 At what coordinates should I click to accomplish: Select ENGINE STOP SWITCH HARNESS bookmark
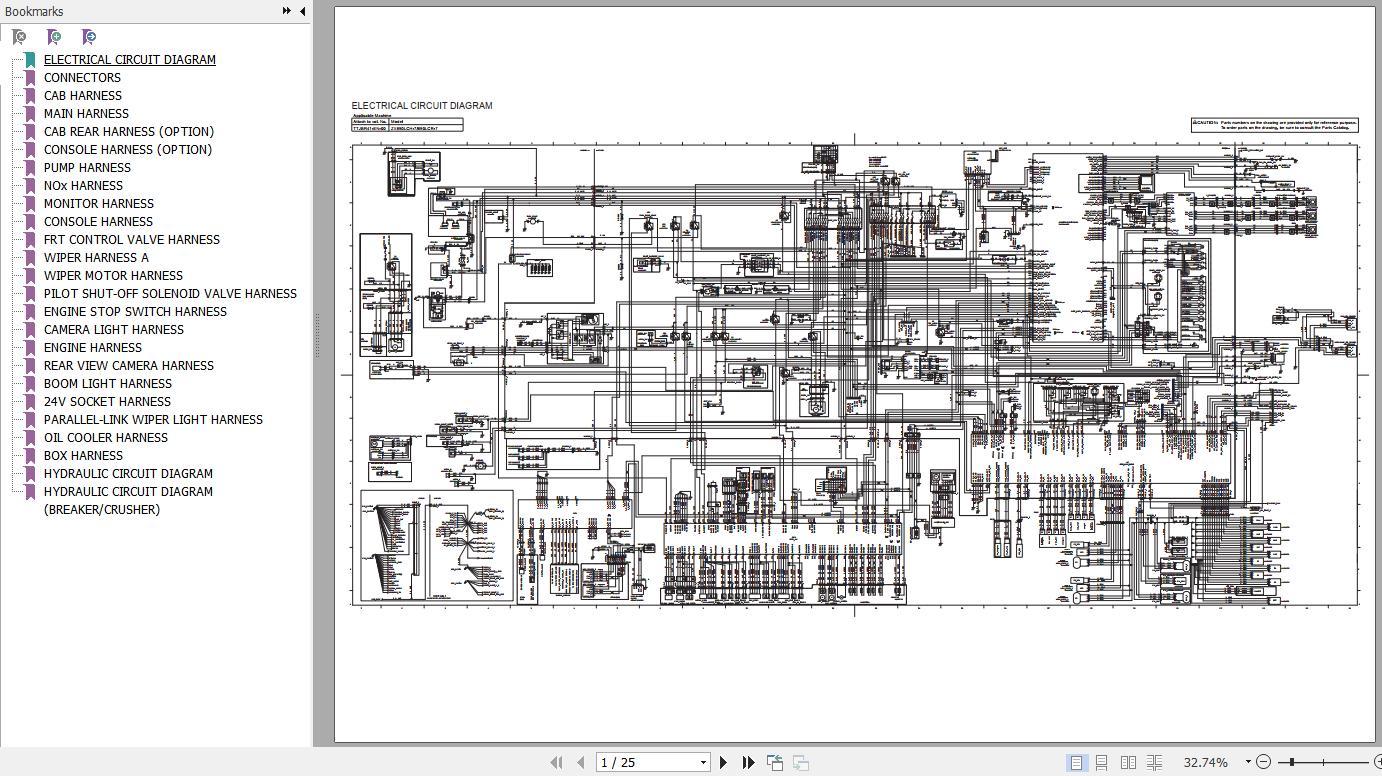135,311
